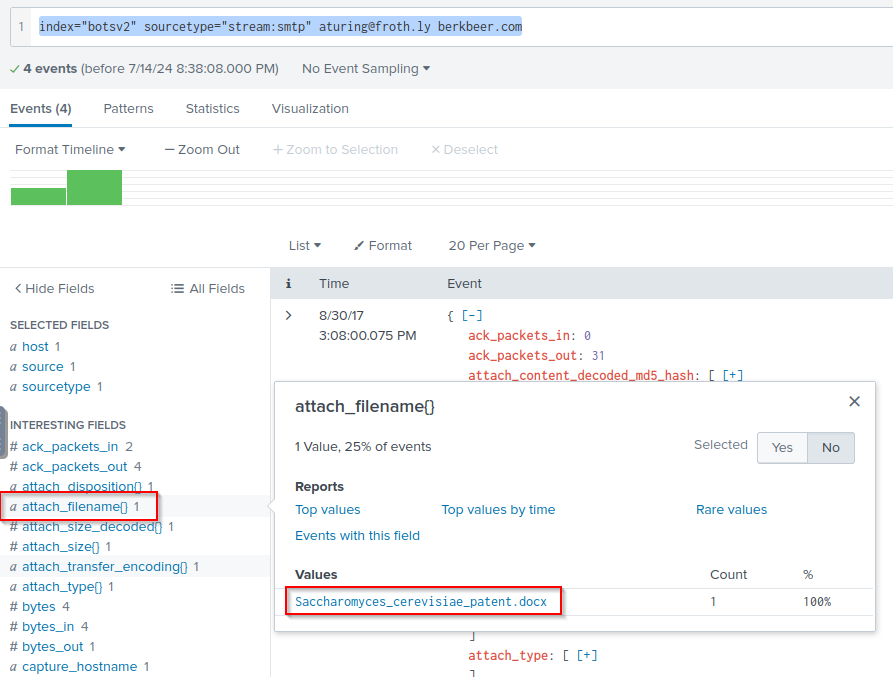Click the tall green timeline bar
Viewport: 893px width, 677px height.
tap(94, 188)
